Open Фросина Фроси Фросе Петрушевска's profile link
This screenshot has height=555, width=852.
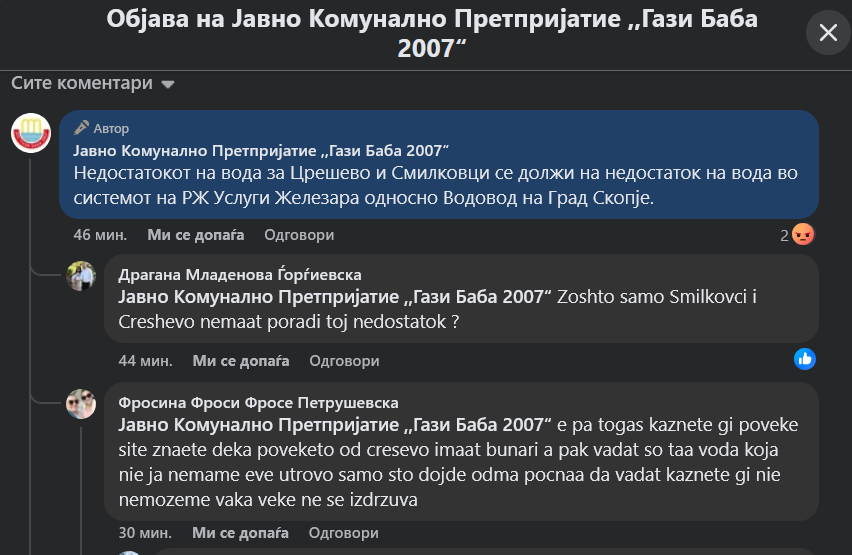258,402
